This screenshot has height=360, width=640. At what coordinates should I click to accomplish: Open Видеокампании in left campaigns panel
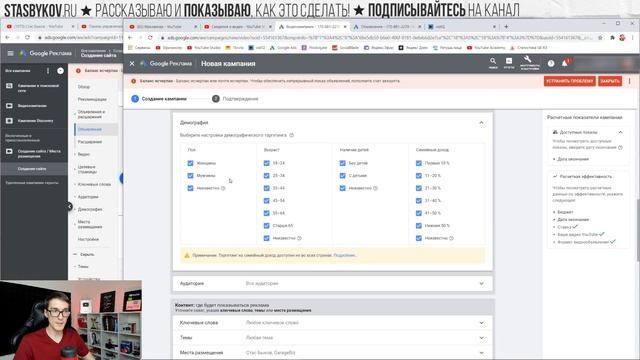[32, 106]
